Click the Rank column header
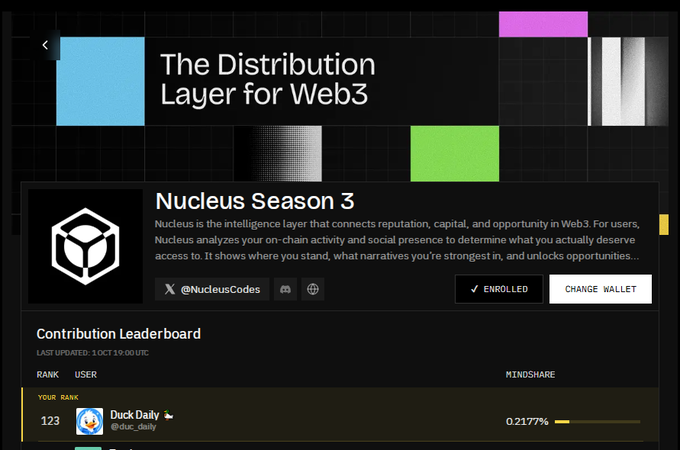Image resolution: width=680 pixels, height=450 pixels. pos(48,375)
